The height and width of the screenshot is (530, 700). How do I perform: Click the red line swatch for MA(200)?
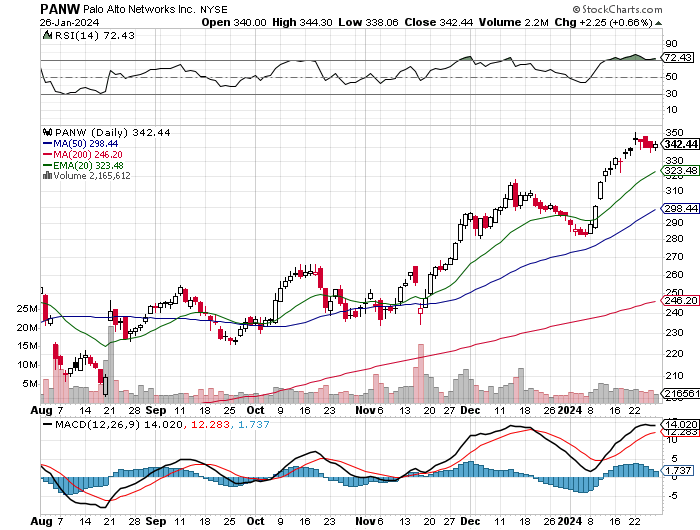pos(47,154)
